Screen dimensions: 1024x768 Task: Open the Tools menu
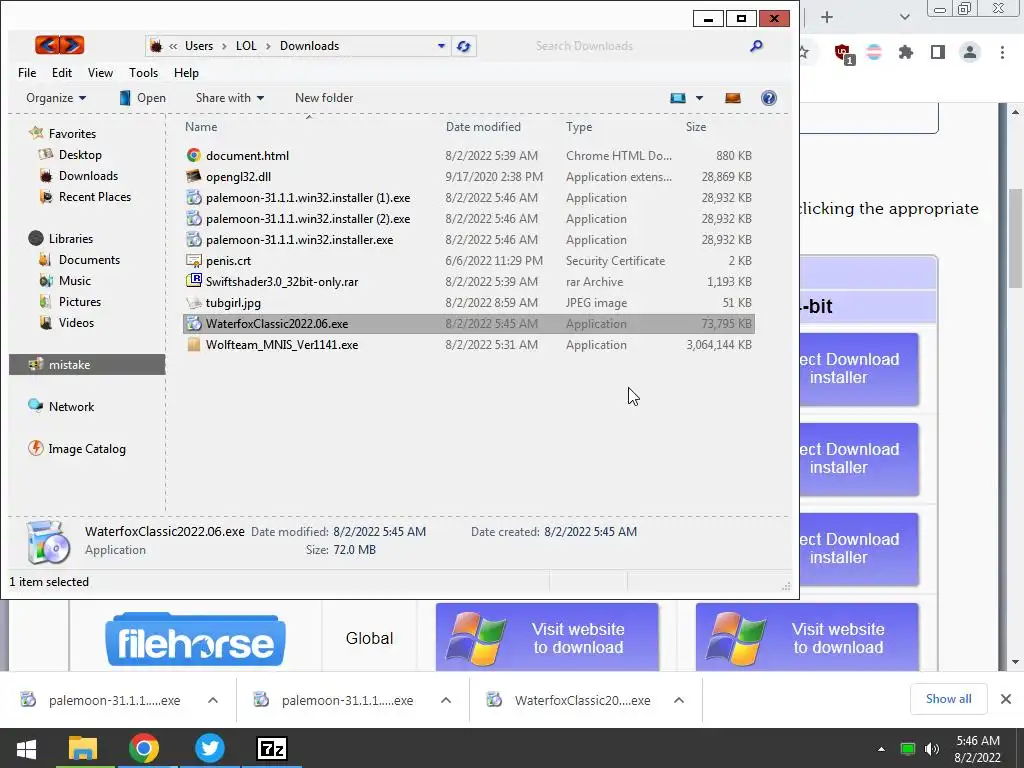click(143, 72)
